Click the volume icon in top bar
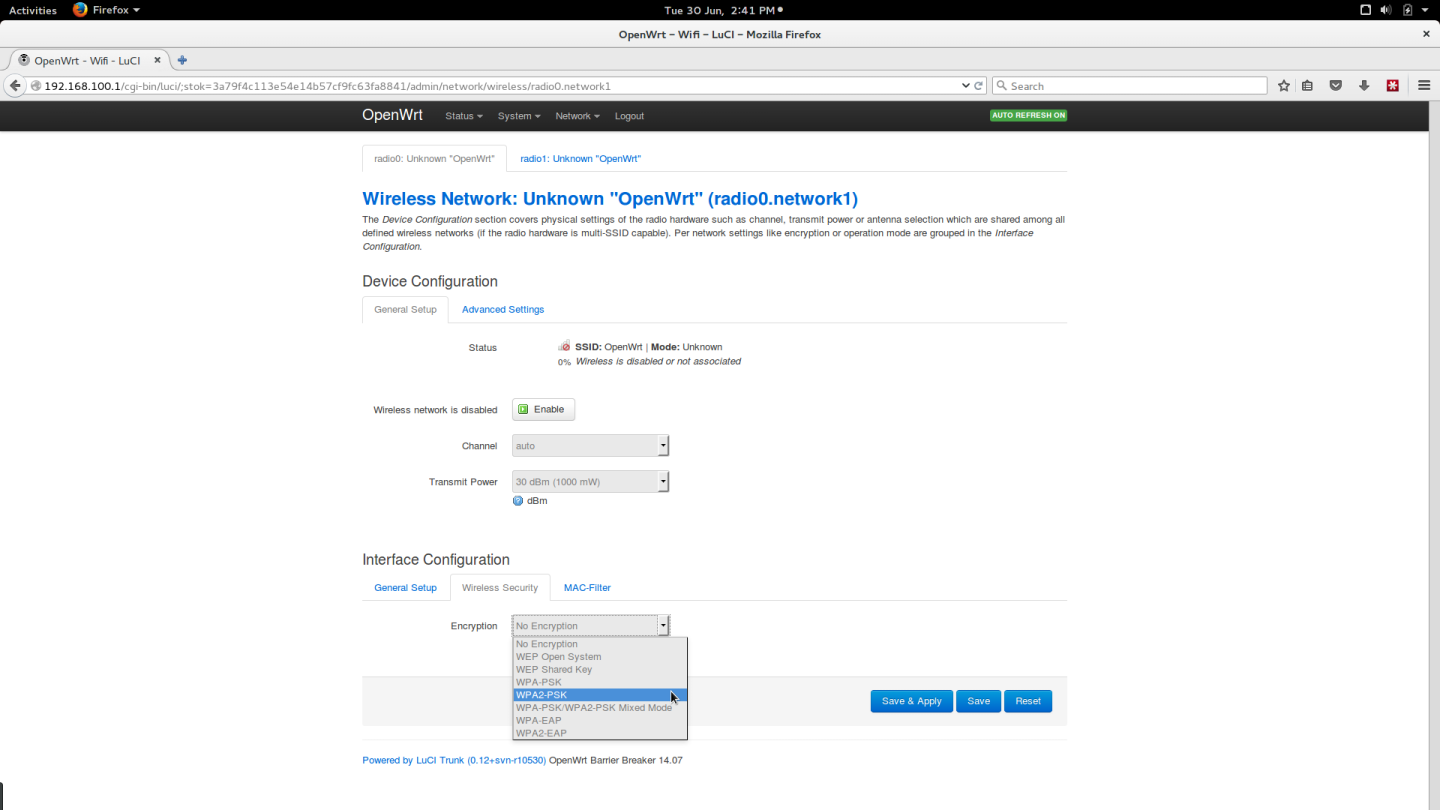This screenshot has height=810, width=1440. coord(1386,10)
